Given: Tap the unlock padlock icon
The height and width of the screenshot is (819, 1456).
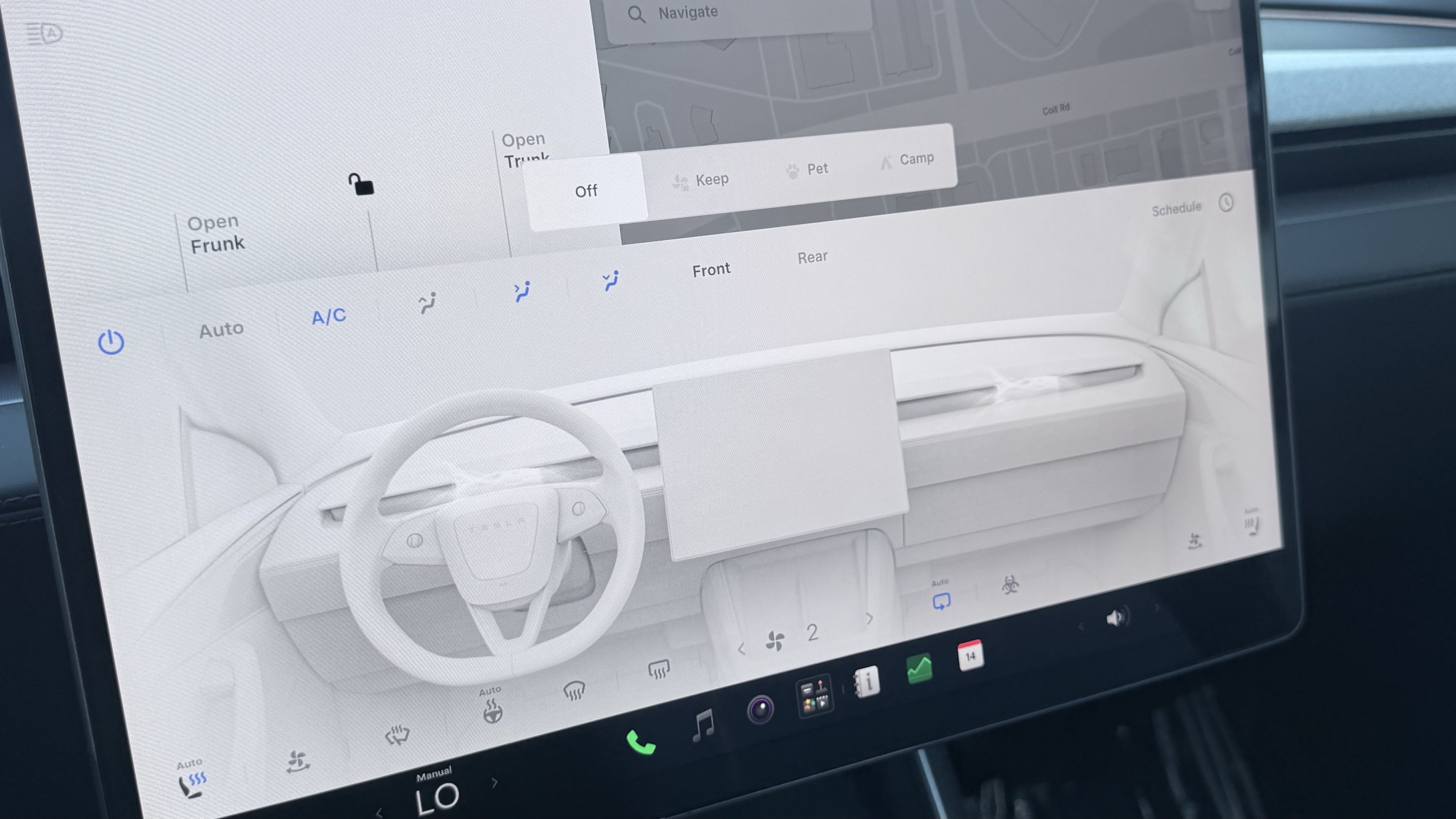Looking at the screenshot, I should tap(361, 184).
